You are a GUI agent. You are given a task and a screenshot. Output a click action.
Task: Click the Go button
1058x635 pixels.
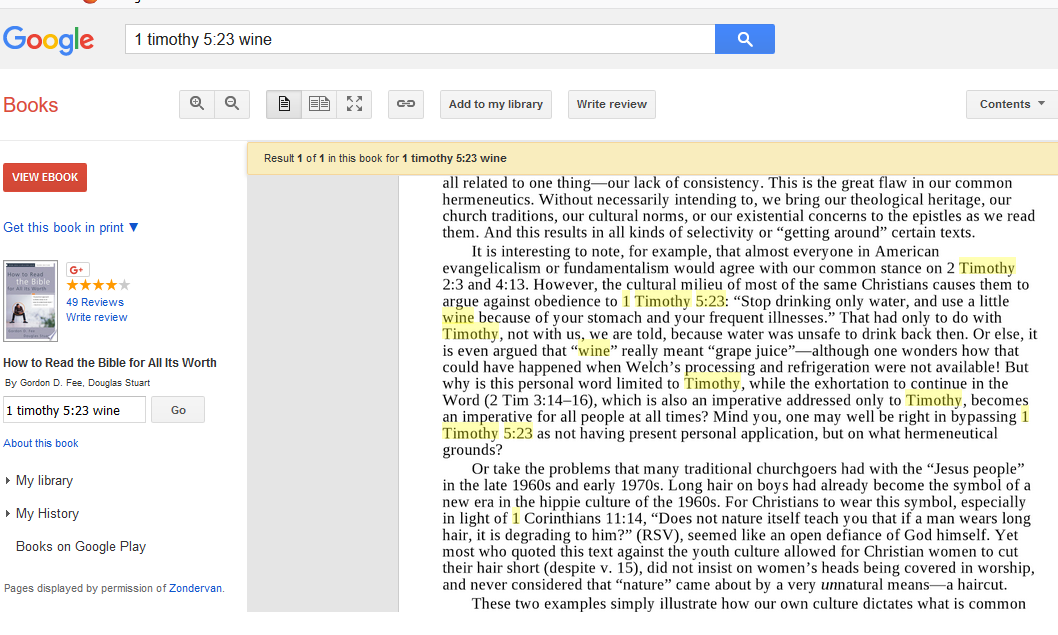178,410
